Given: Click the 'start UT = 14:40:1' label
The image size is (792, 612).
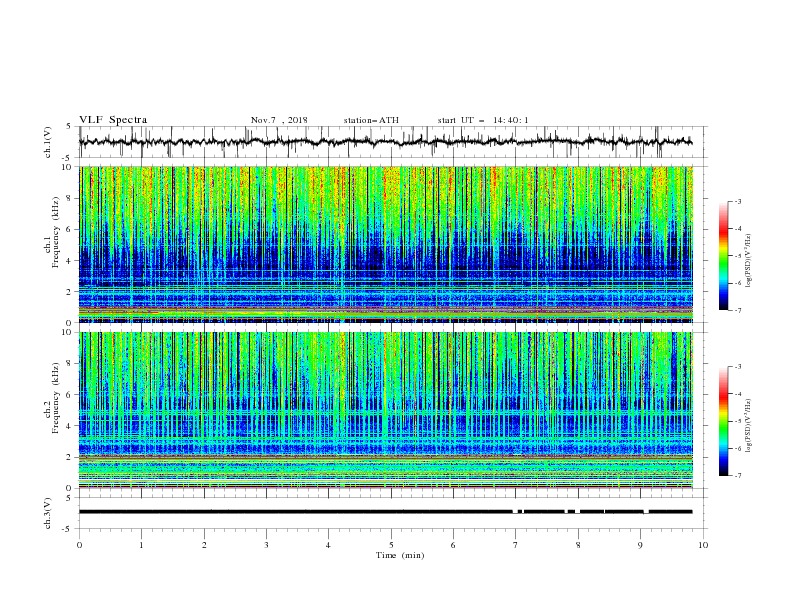Looking at the screenshot, I should click(483, 120).
